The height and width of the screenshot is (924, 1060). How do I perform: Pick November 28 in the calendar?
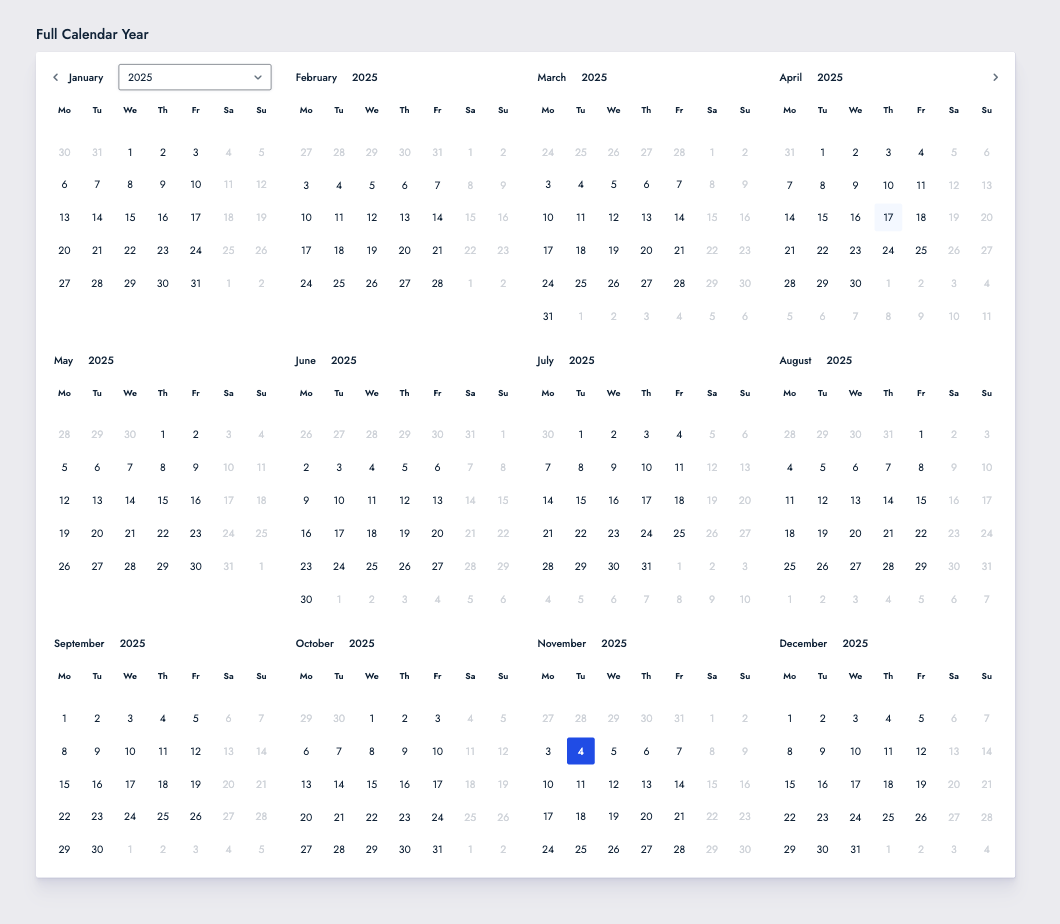(x=679, y=849)
